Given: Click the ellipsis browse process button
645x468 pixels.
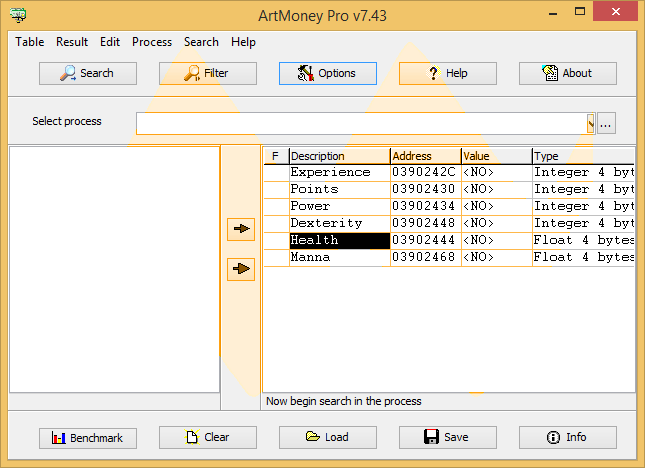Looking at the screenshot, I should [x=606, y=123].
